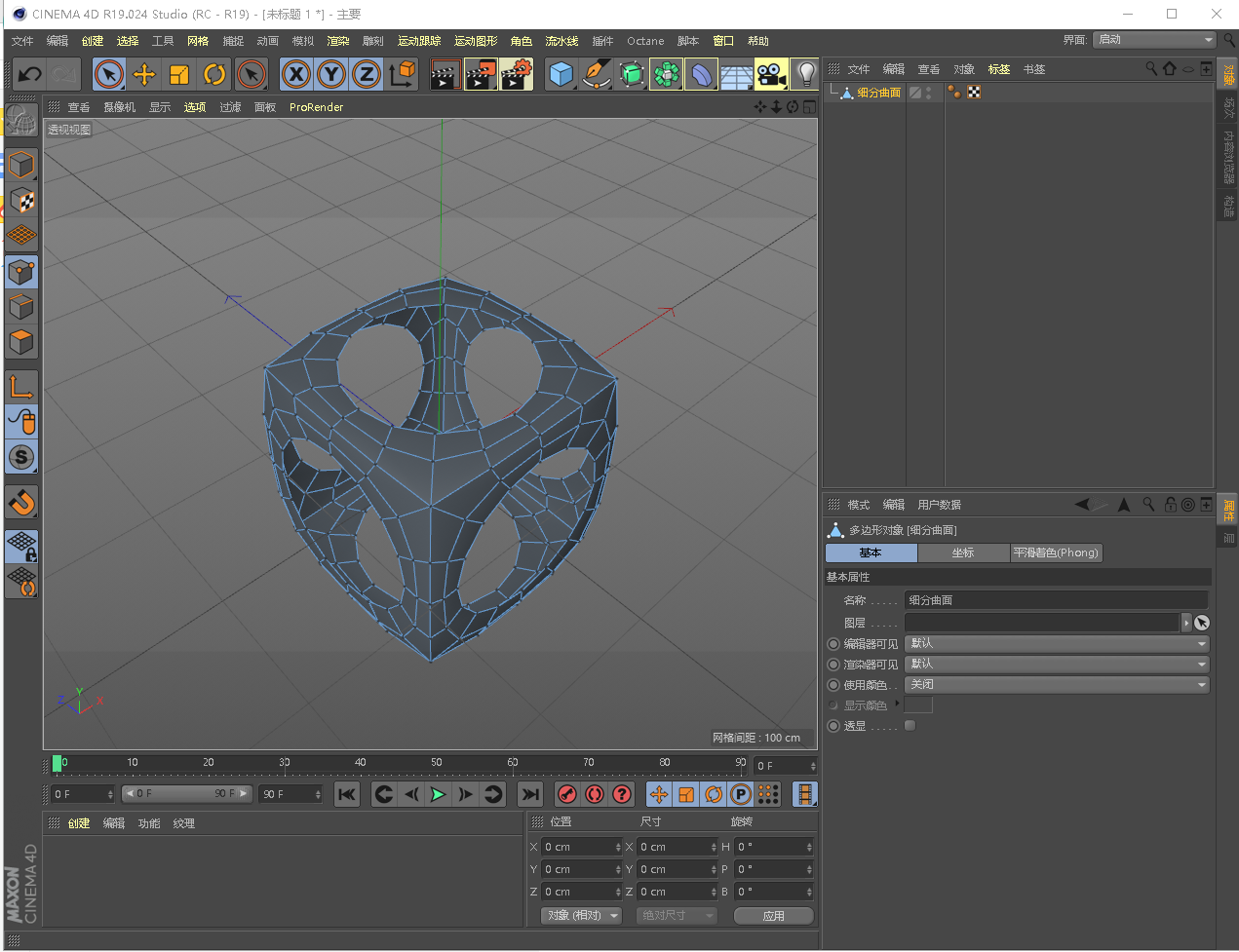Viewport: 1239px width, 952px height.
Task: Open the 渲染器可见 dropdown
Action: pos(1057,665)
